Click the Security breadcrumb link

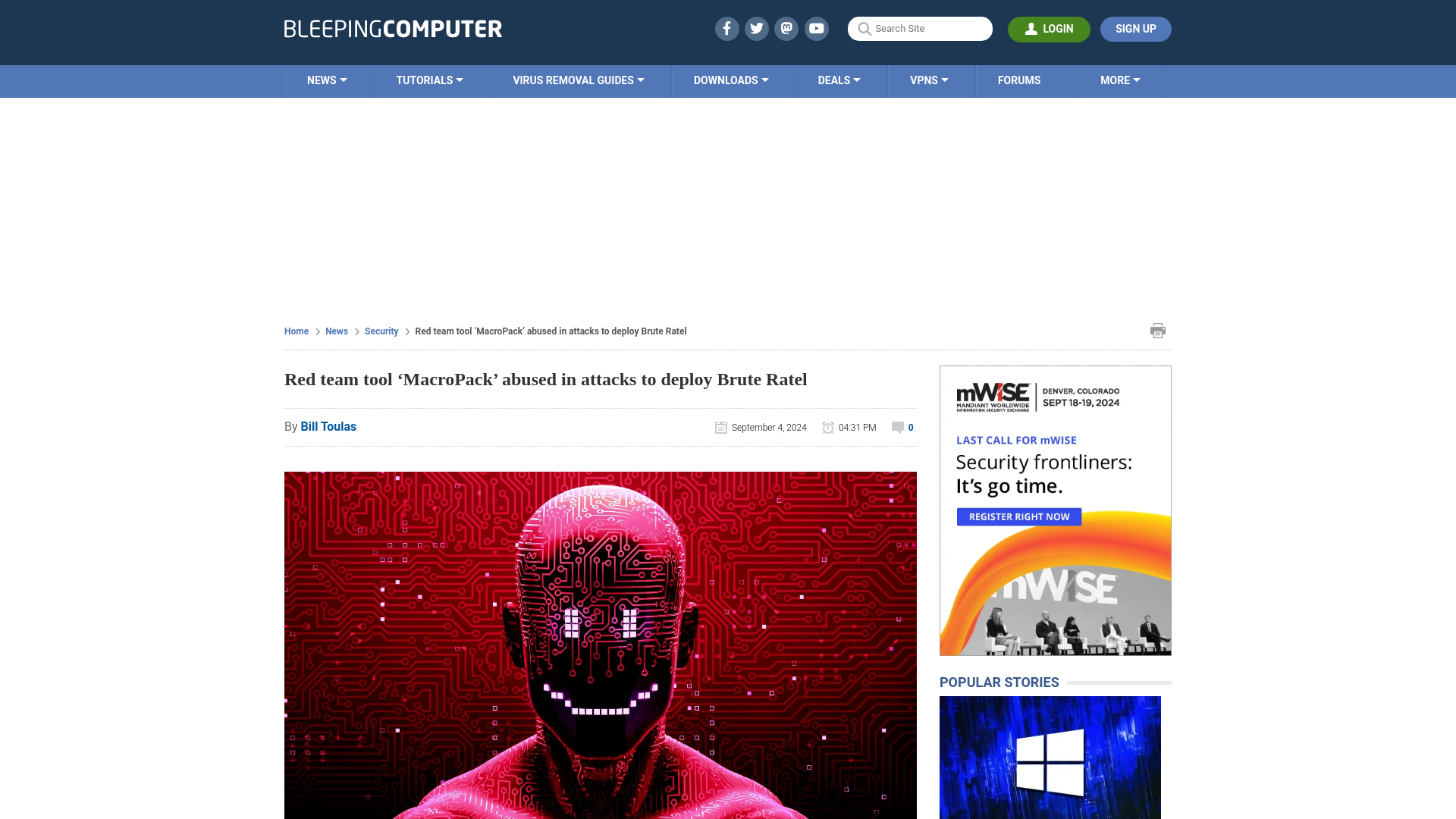(x=381, y=331)
